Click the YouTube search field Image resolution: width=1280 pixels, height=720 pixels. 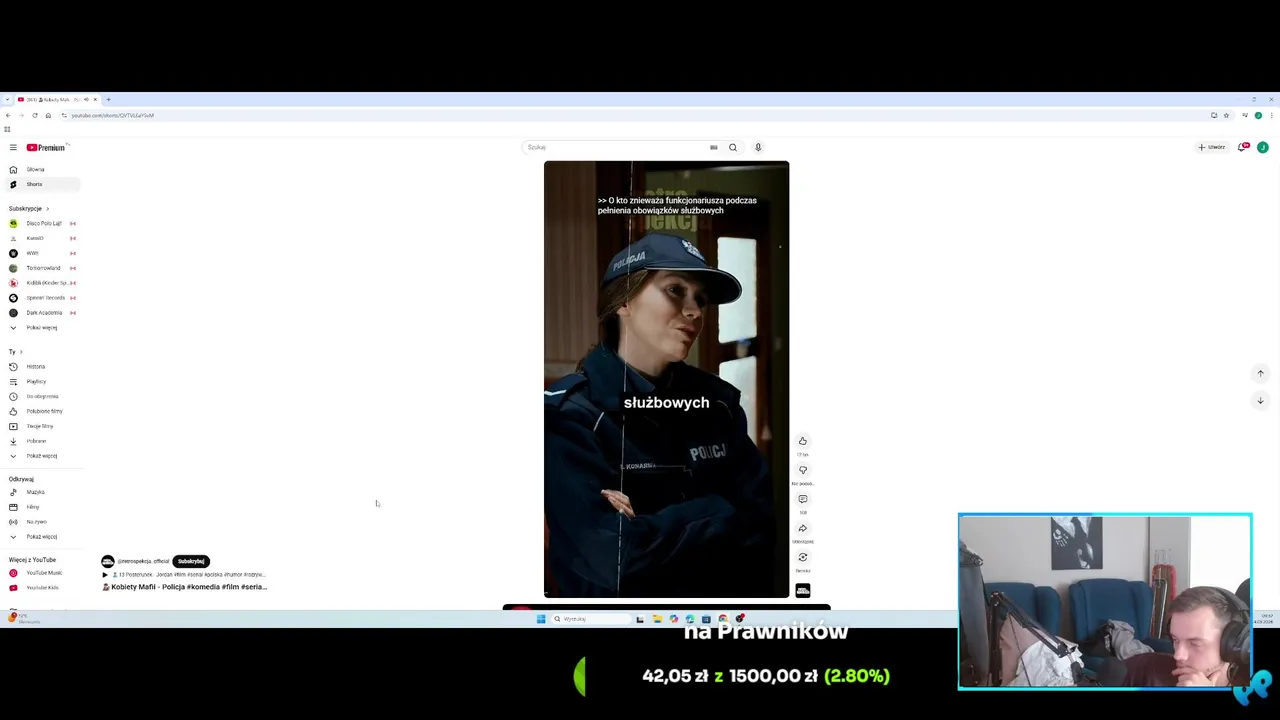click(615, 147)
